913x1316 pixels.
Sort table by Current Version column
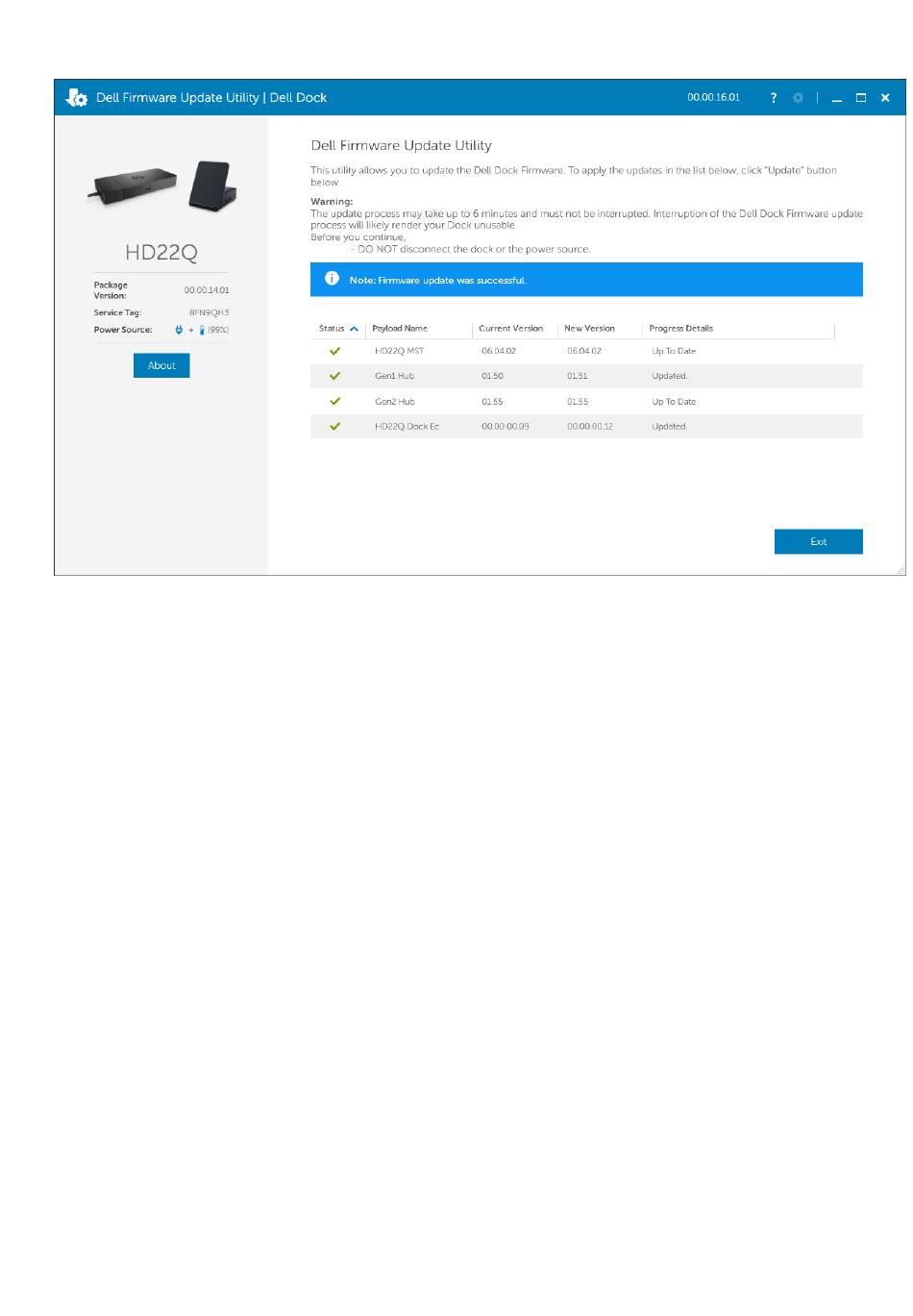(511, 329)
